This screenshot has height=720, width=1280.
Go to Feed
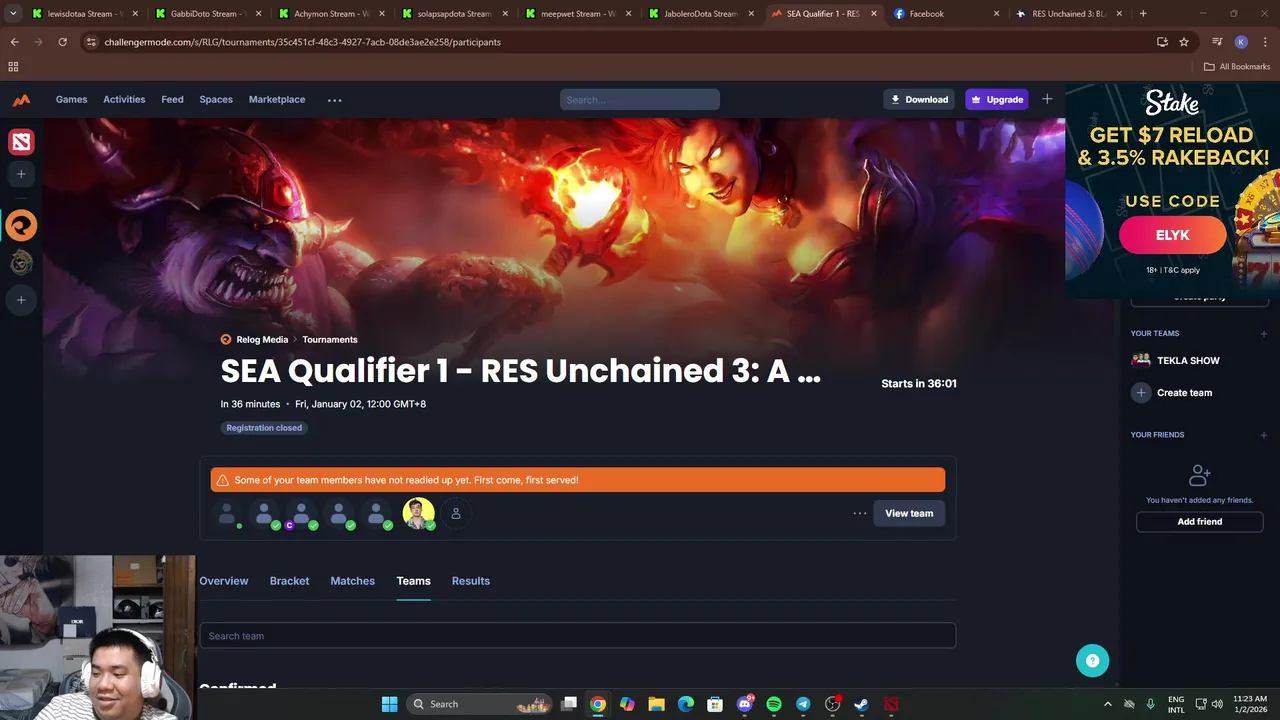(172, 100)
